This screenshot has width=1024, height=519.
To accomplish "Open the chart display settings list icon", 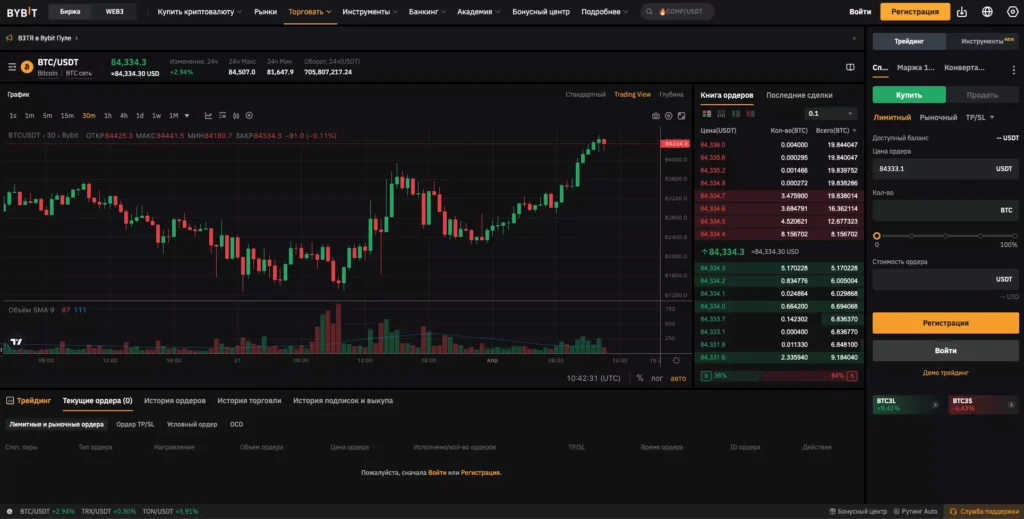I will pos(223,116).
